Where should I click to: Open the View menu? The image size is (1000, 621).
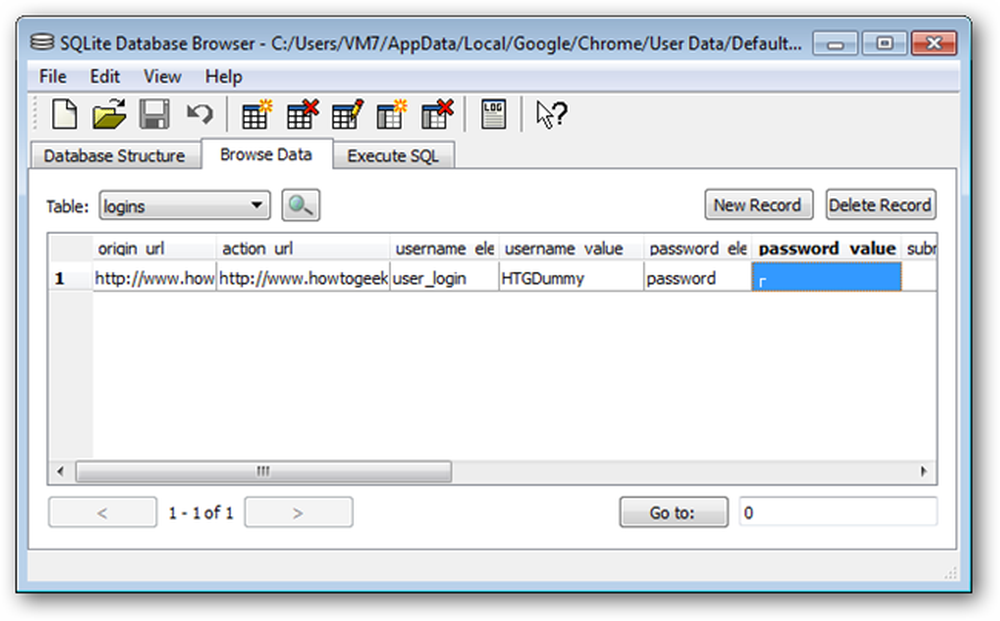point(162,76)
